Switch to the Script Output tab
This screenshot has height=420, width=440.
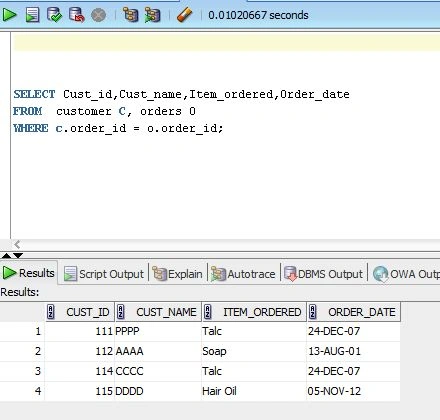pyautogui.click(x=104, y=274)
